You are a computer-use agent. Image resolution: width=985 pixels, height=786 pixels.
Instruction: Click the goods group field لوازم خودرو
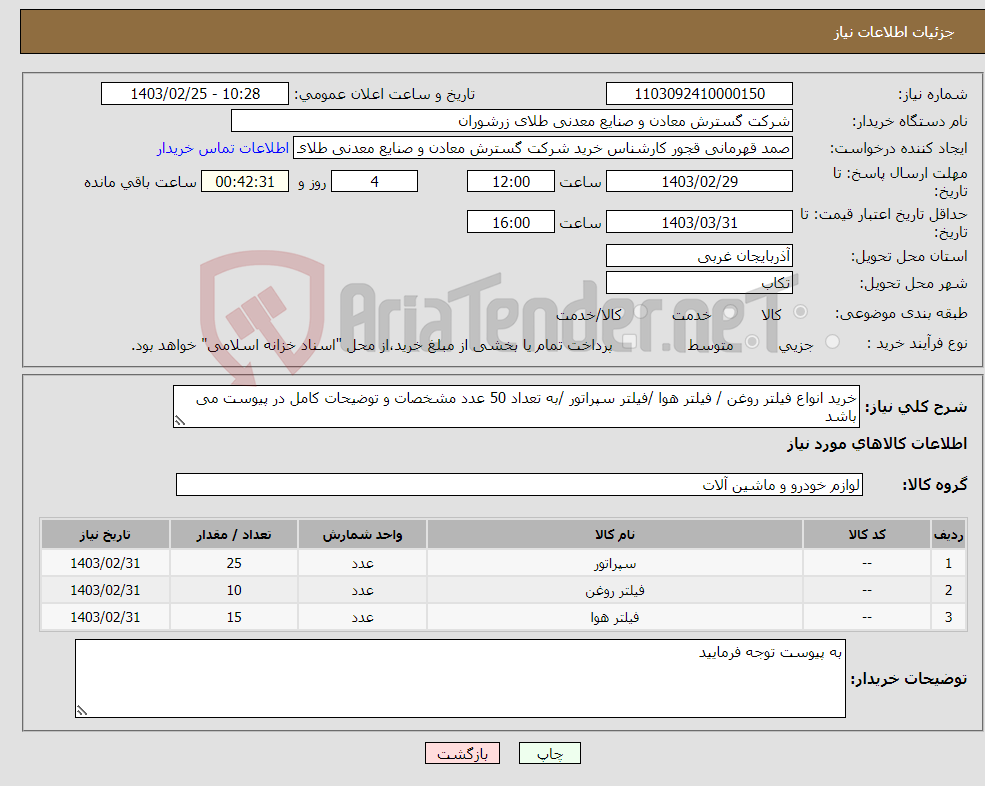[x=519, y=484]
